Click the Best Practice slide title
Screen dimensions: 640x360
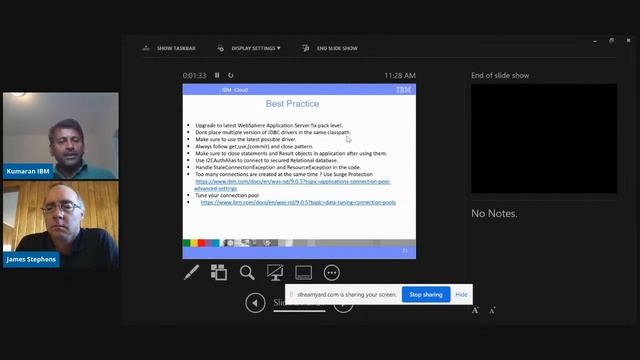pos(292,104)
